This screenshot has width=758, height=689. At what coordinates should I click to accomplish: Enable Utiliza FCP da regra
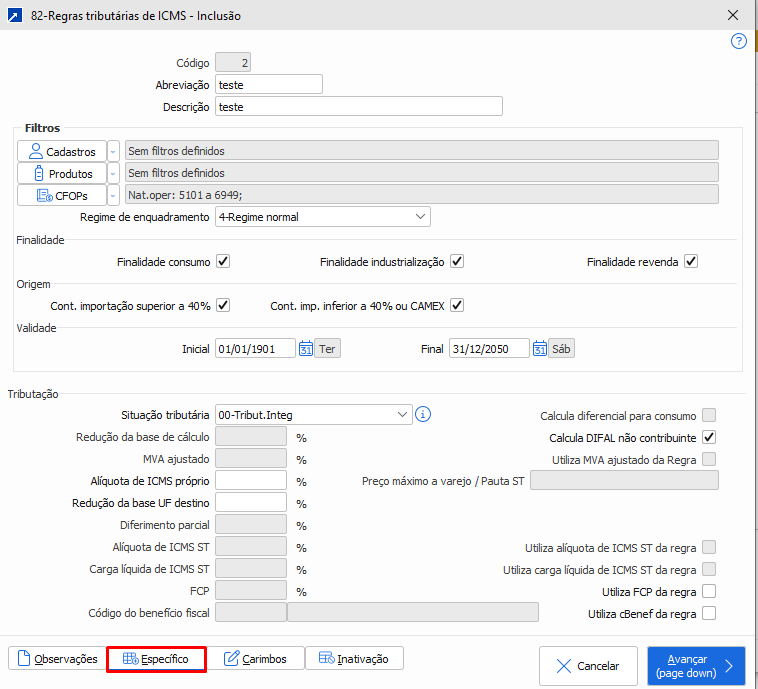tap(709, 591)
